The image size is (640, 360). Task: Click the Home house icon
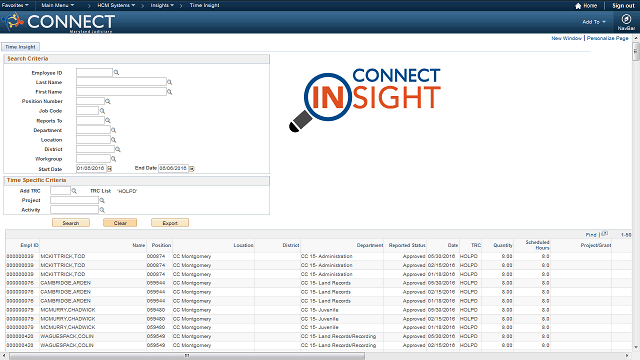[578, 6]
